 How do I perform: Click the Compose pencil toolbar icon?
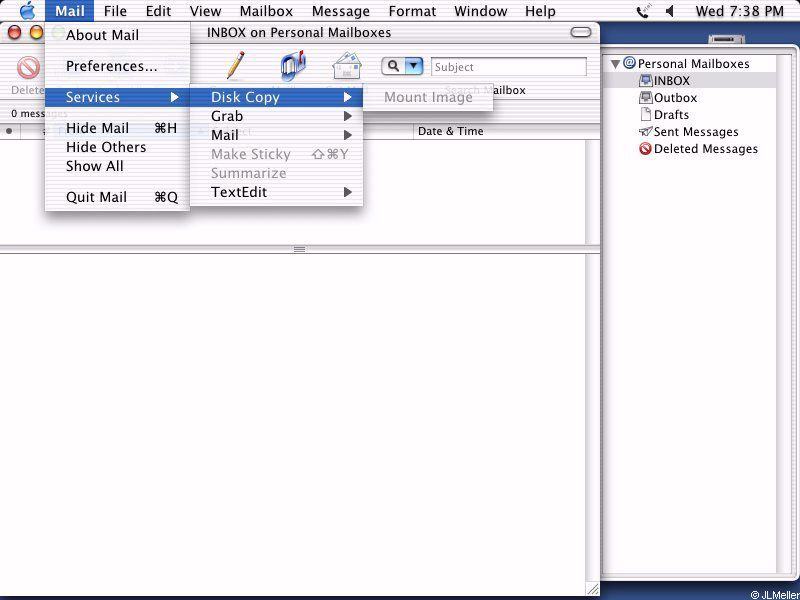(x=235, y=66)
